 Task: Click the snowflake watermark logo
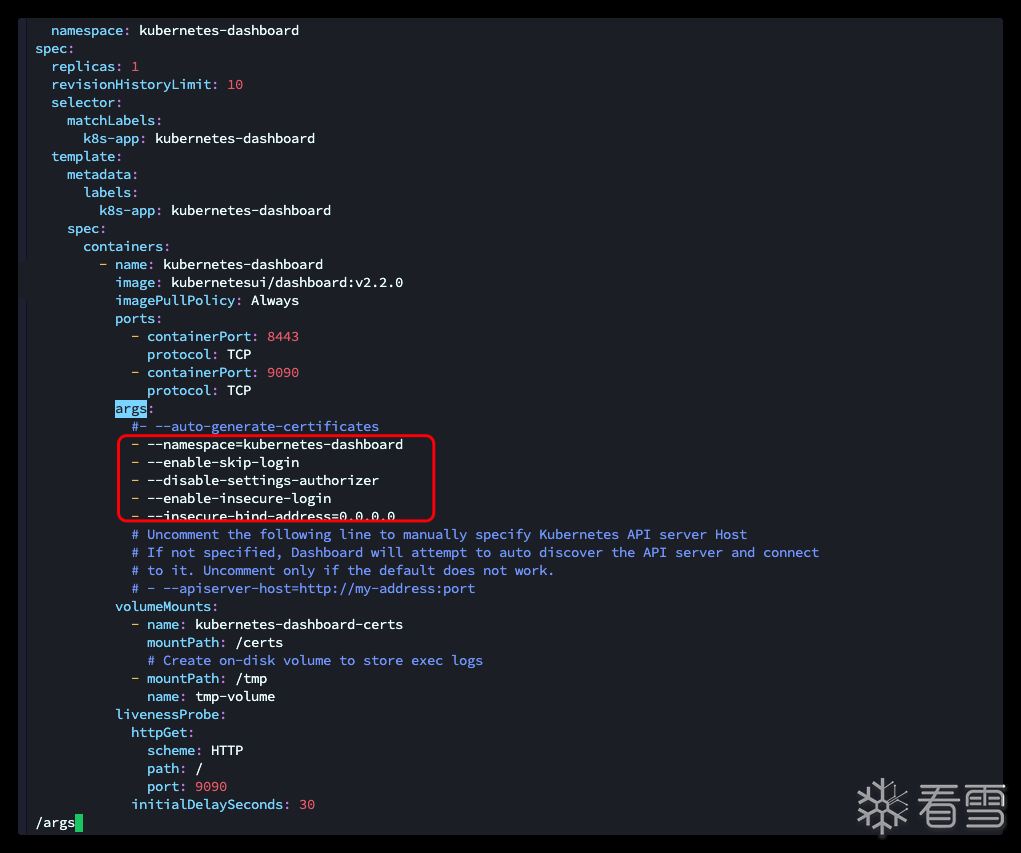tap(881, 806)
